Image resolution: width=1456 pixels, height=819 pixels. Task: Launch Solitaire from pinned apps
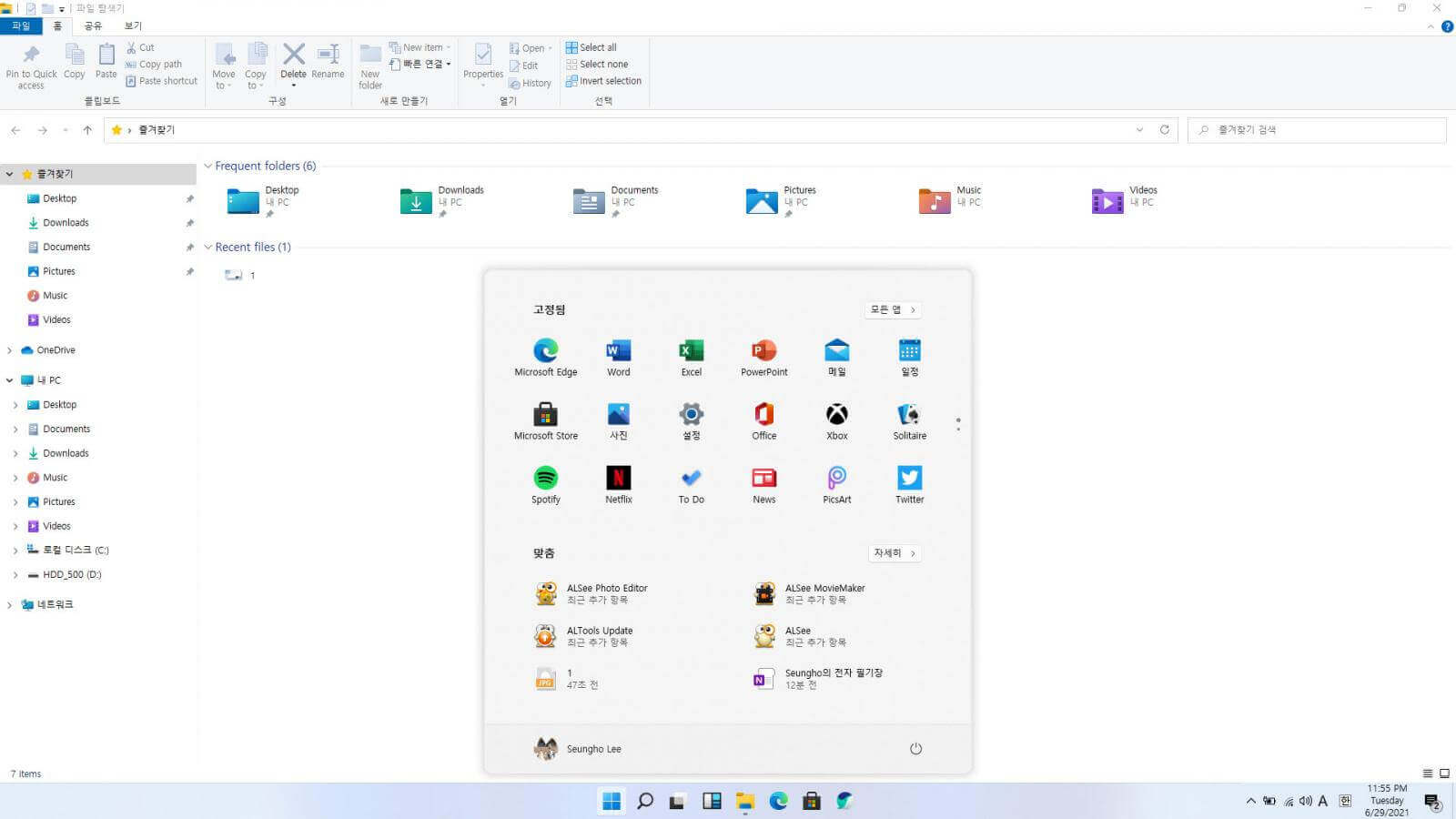coord(910,421)
